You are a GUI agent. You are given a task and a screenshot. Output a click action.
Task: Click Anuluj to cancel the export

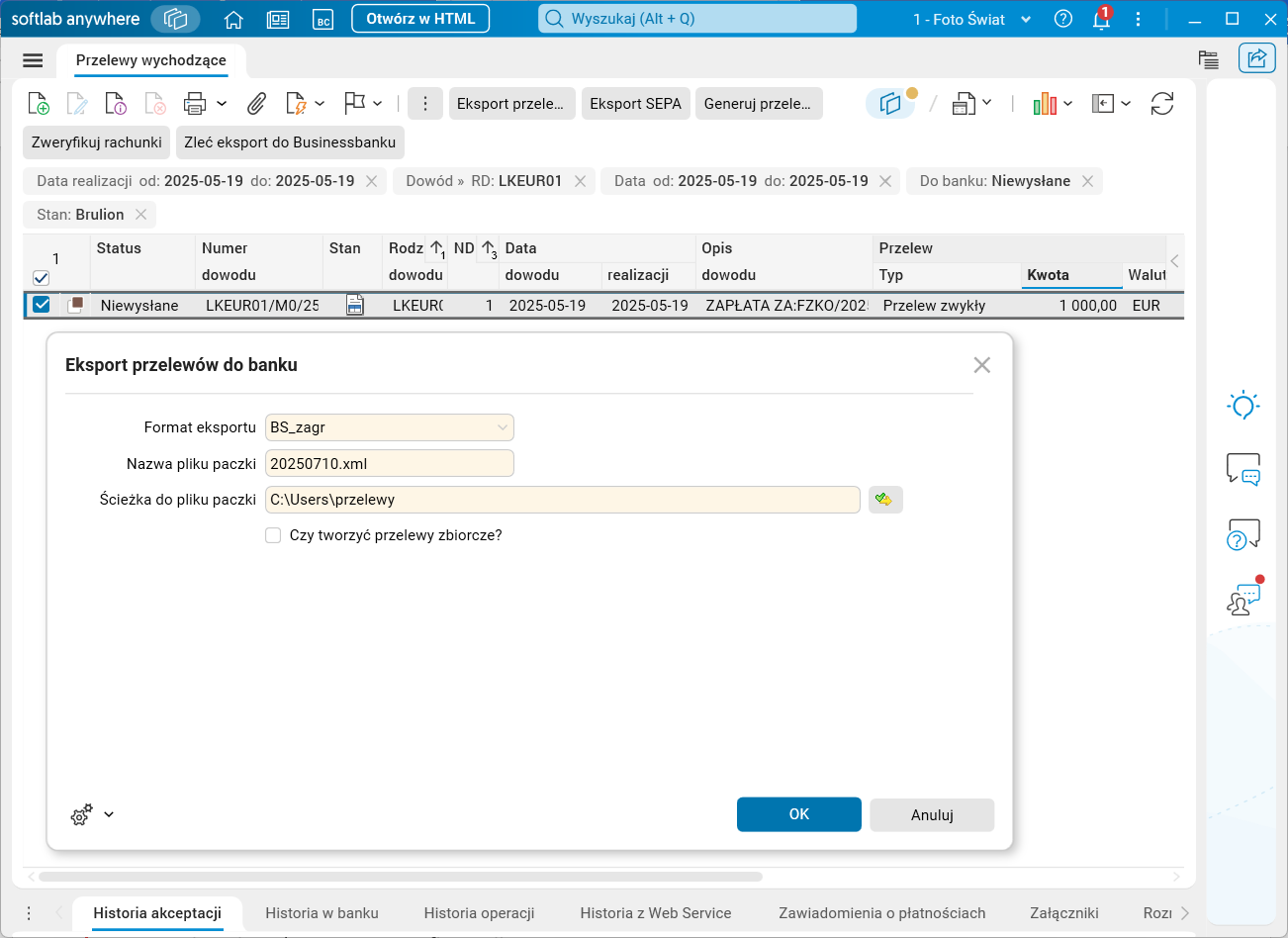pyautogui.click(x=932, y=815)
